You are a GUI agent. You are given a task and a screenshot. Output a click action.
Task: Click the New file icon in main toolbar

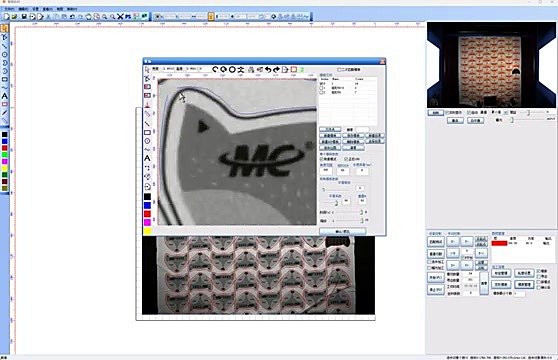coord(6,16)
